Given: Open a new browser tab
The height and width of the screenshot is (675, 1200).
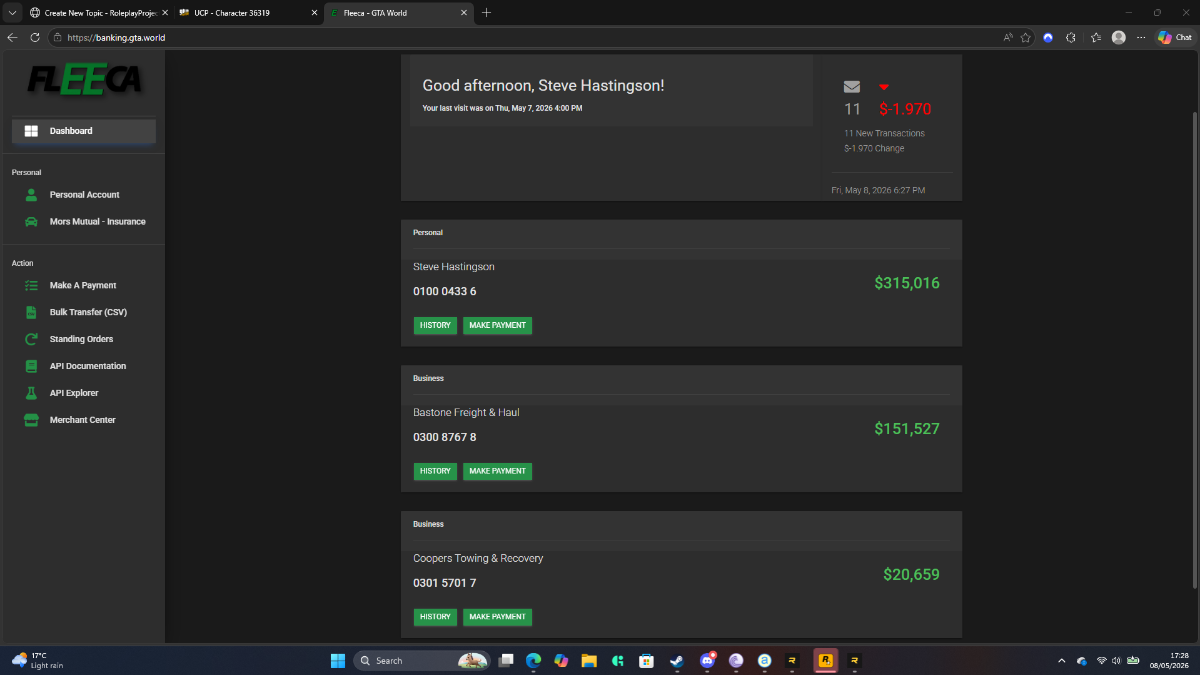Looking at the screenshot, I should pyautogui.click(x=487, y=13).
